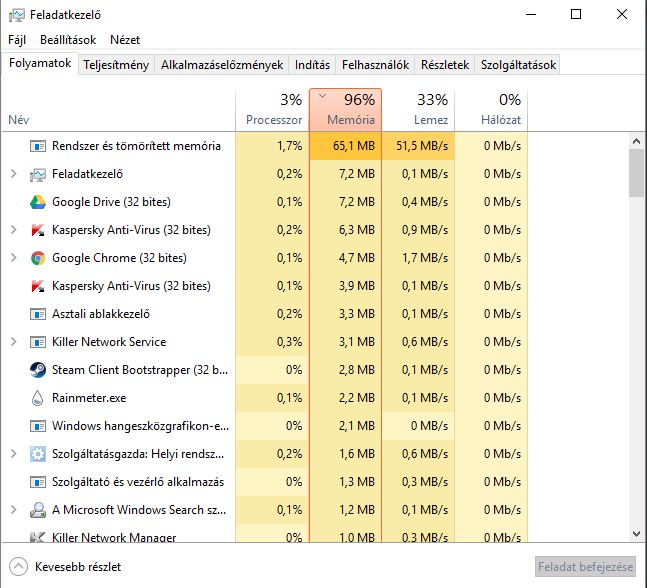Click the 1,7 MB/s disk value for Chrome
647x588 pixels.
[425, 258]
